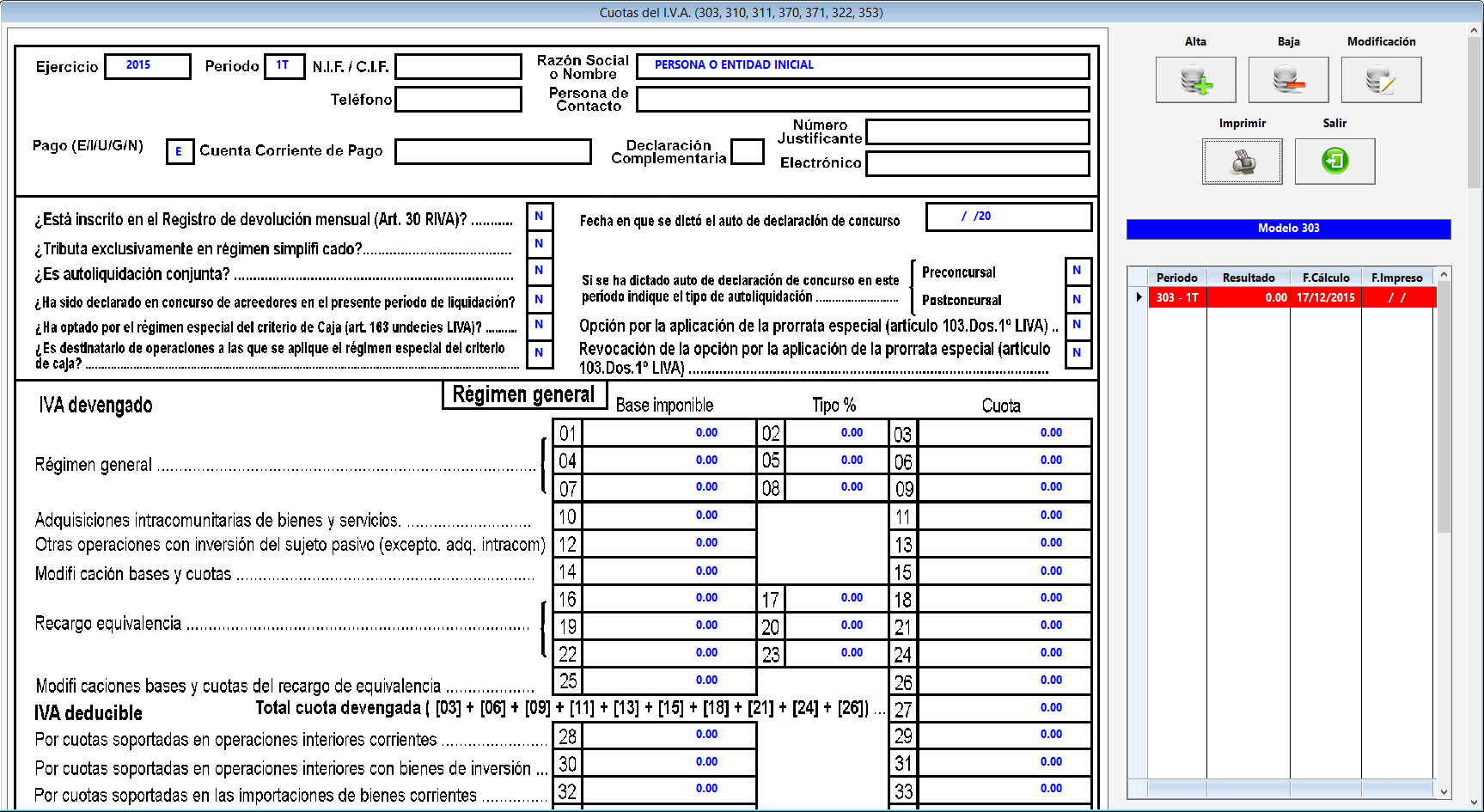
Task: Click field 10 adquisiciones intracomunitarias base
Action: pos(669,516)
